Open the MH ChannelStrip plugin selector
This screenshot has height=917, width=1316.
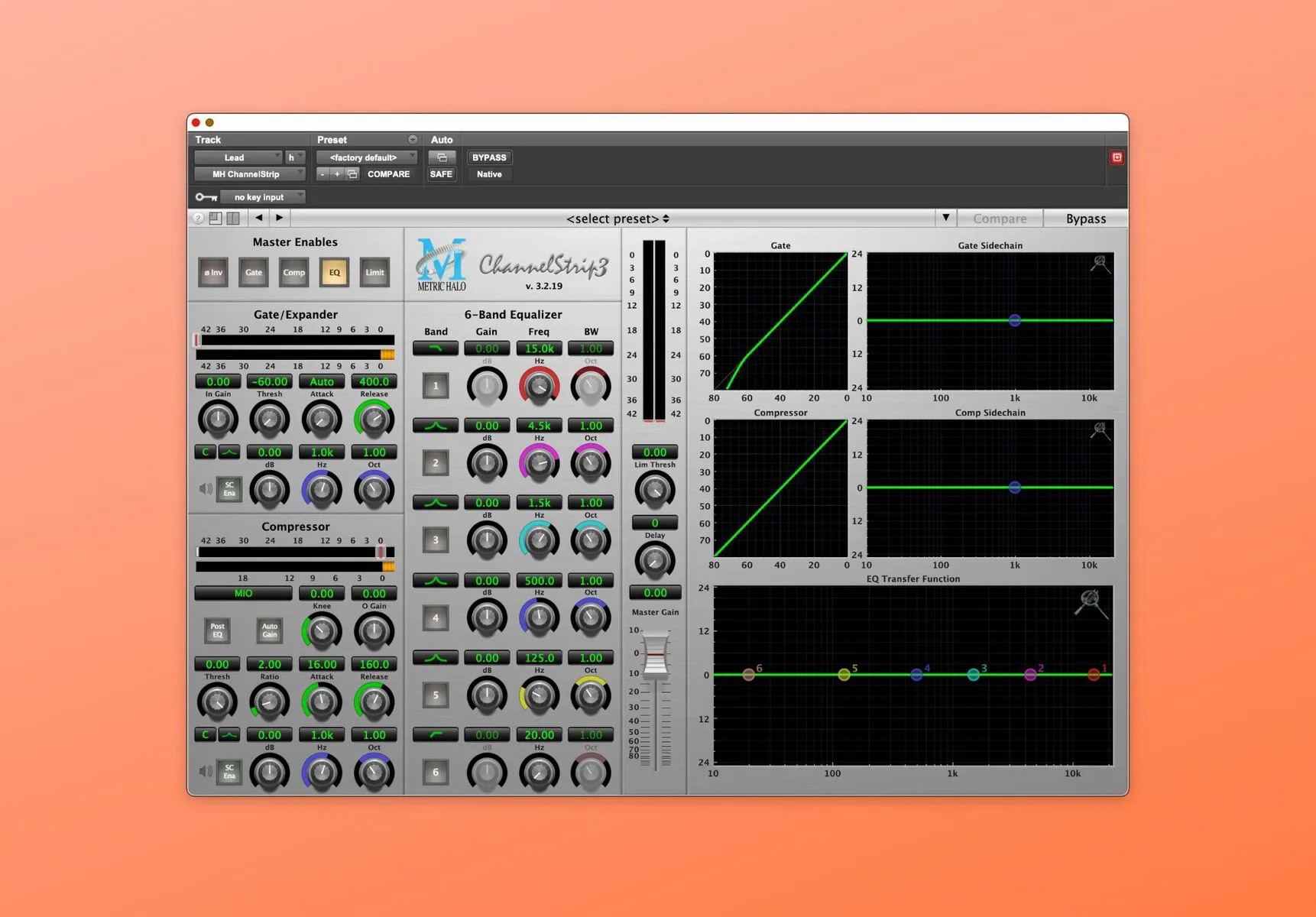click(250, 174)
